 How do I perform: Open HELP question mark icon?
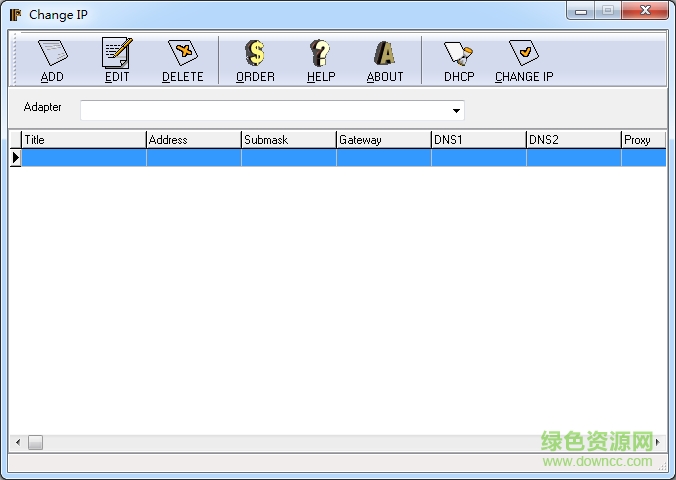click(x=321, y=60)
